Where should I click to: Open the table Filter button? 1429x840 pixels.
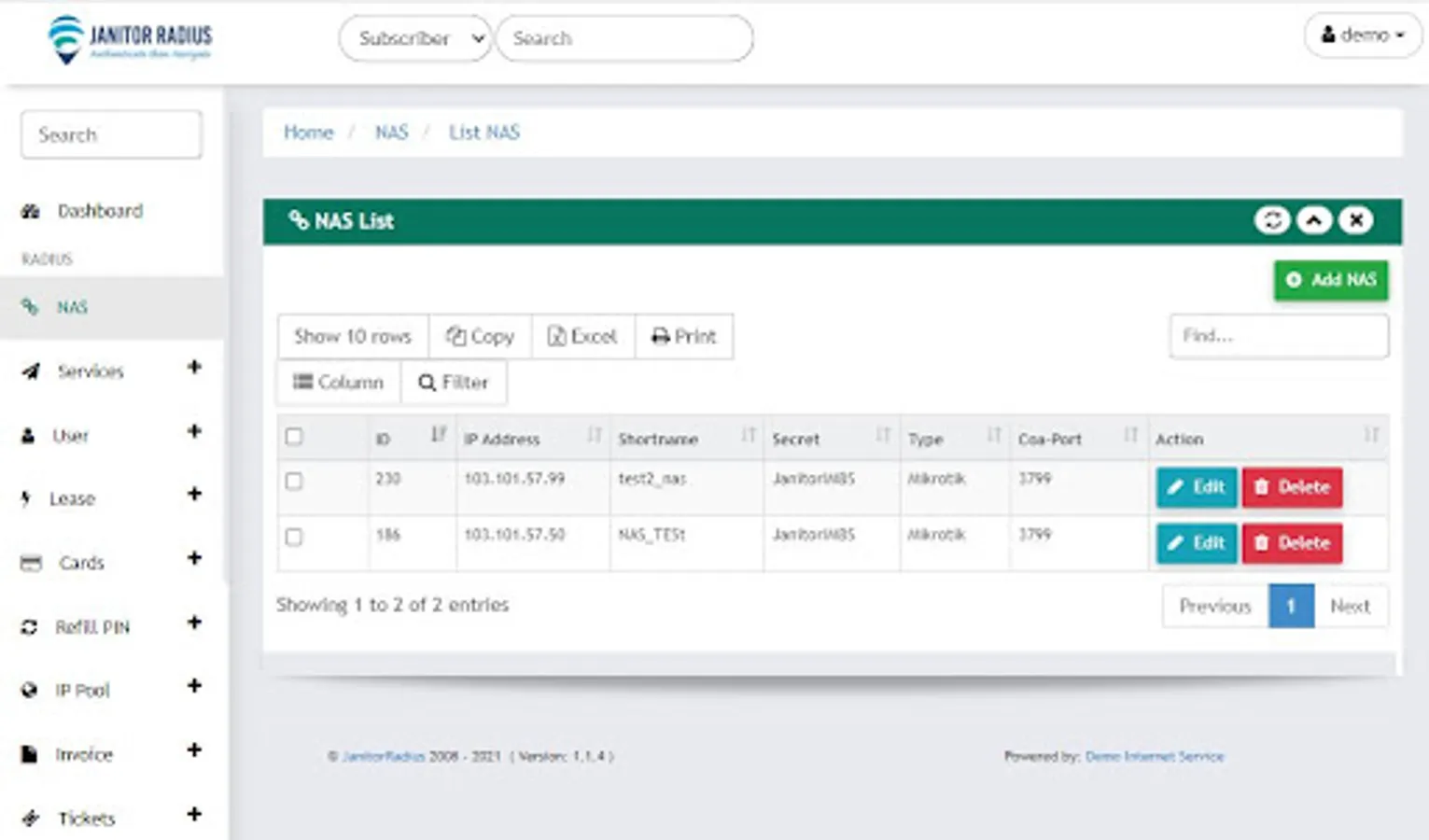454,383
